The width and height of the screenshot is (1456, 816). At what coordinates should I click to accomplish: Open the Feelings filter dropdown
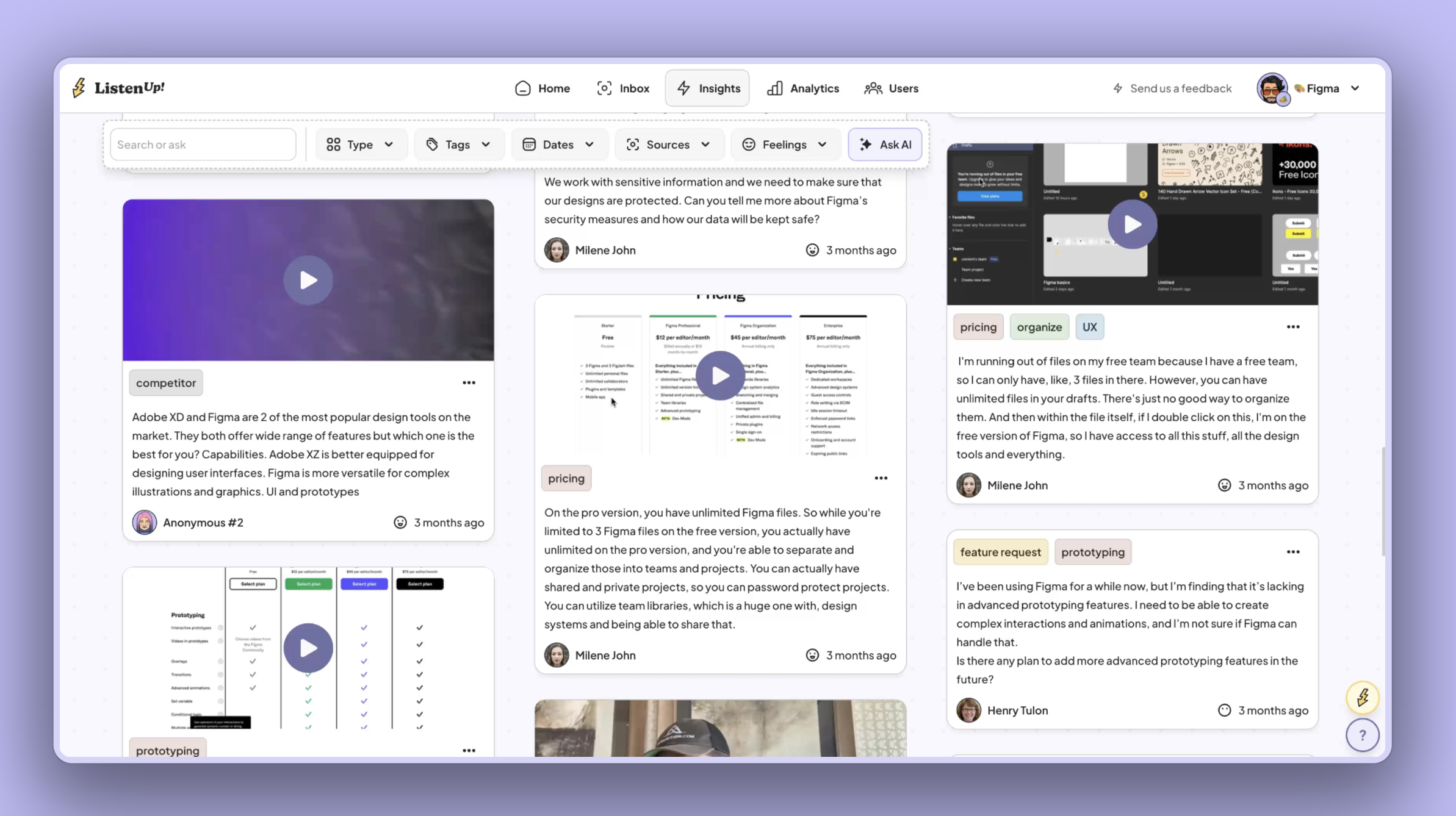coord(785,145)
